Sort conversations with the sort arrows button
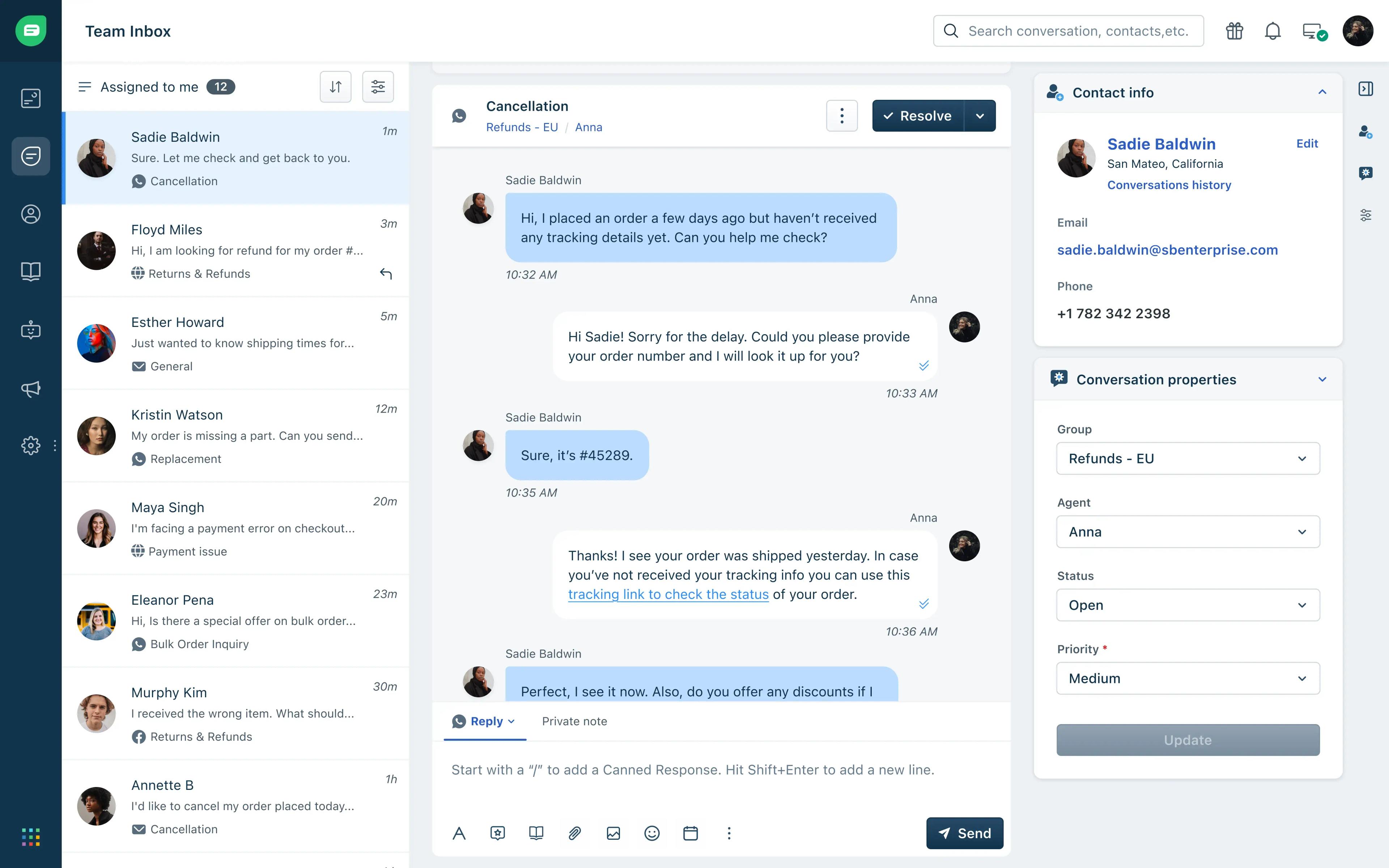 [336, 87]
